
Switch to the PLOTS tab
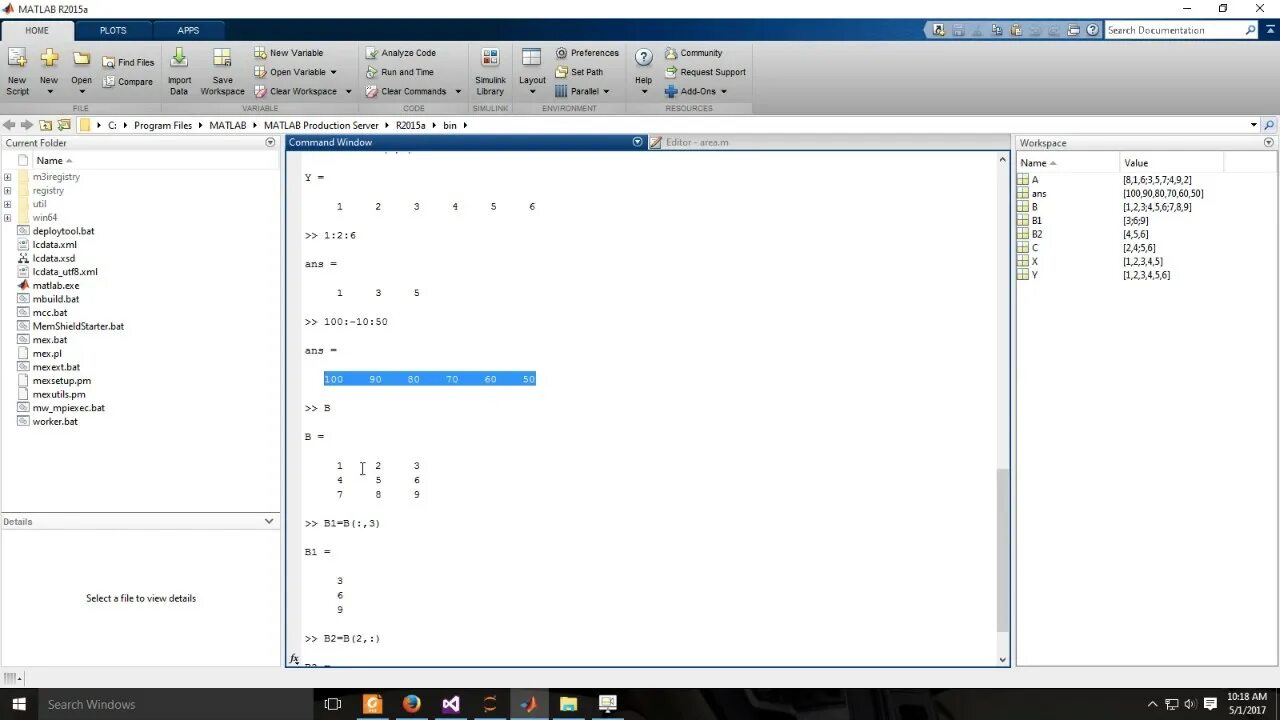(x=113, y=30)
